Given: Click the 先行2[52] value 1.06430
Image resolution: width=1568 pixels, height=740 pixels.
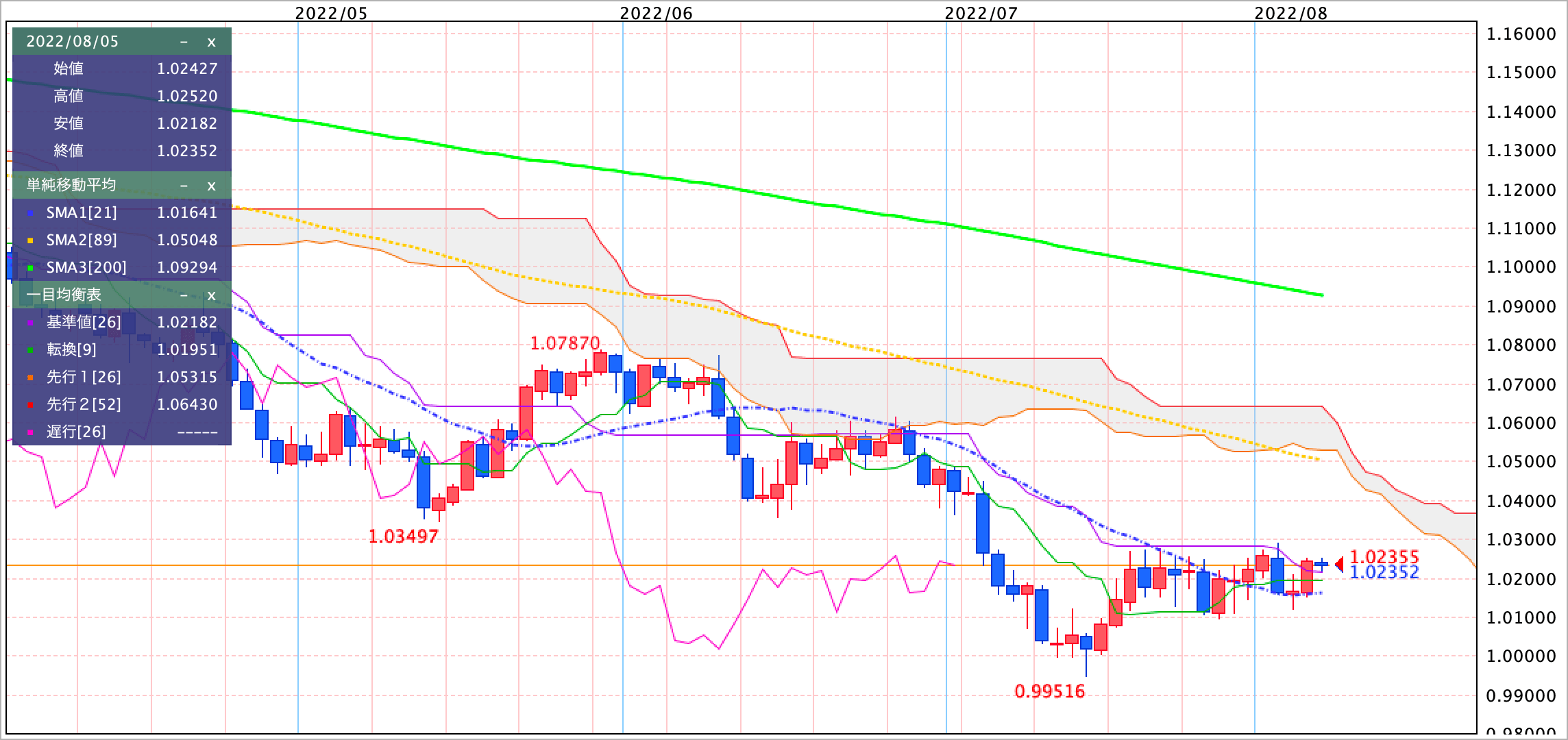Looking at the screenshot, I should [x=187, y=404].
